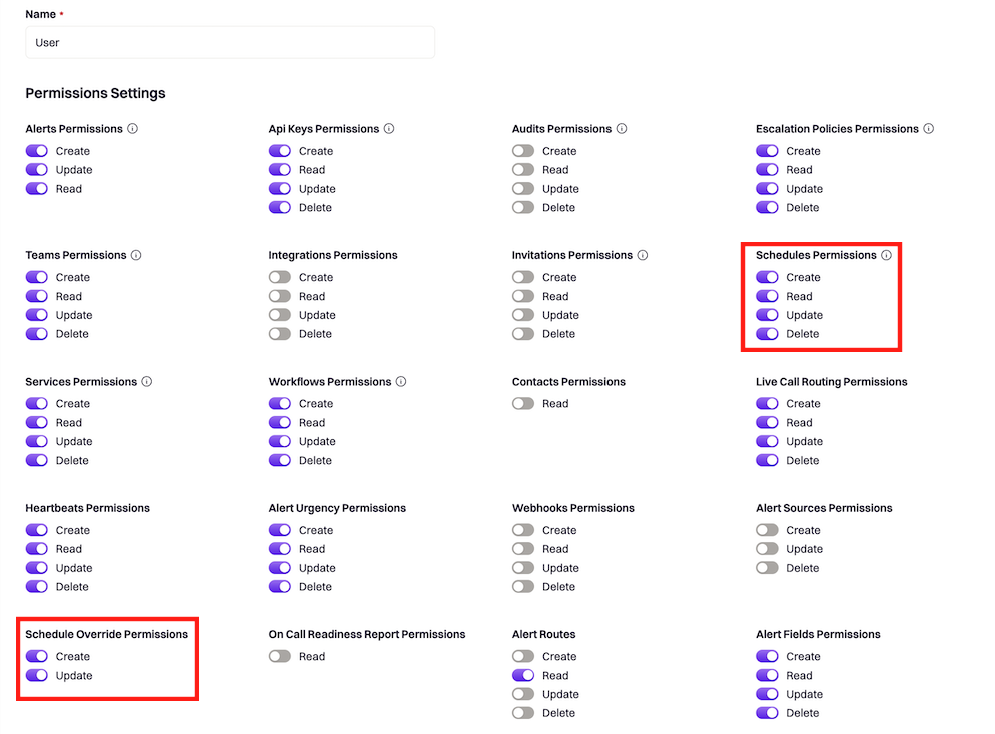Disable Delete under Teams Permissions
This screenshot has width=995, height=734.
(37, 334)
